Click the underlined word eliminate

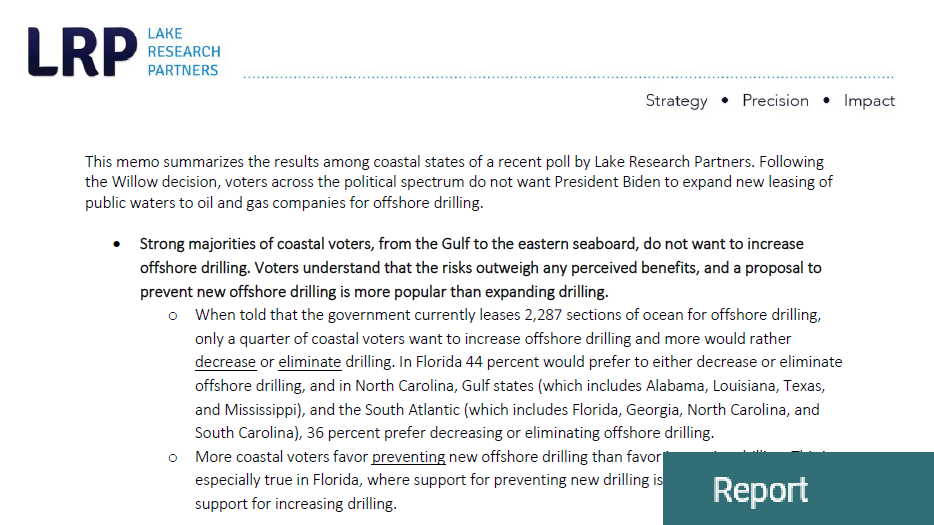[310, 362]
